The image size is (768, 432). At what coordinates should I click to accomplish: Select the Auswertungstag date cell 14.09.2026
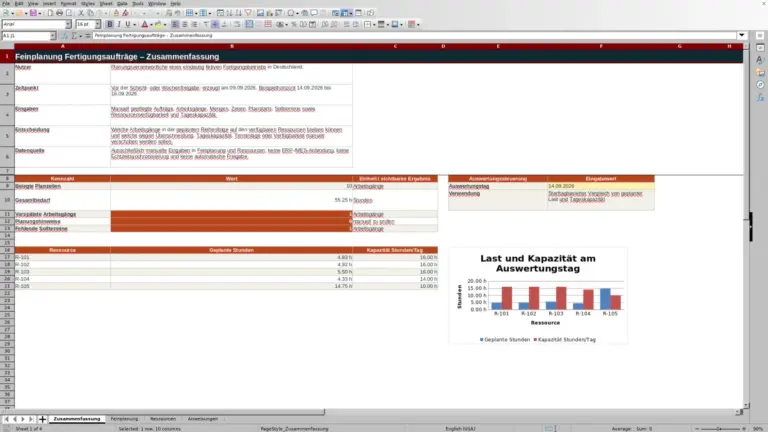tap(600, 186)
